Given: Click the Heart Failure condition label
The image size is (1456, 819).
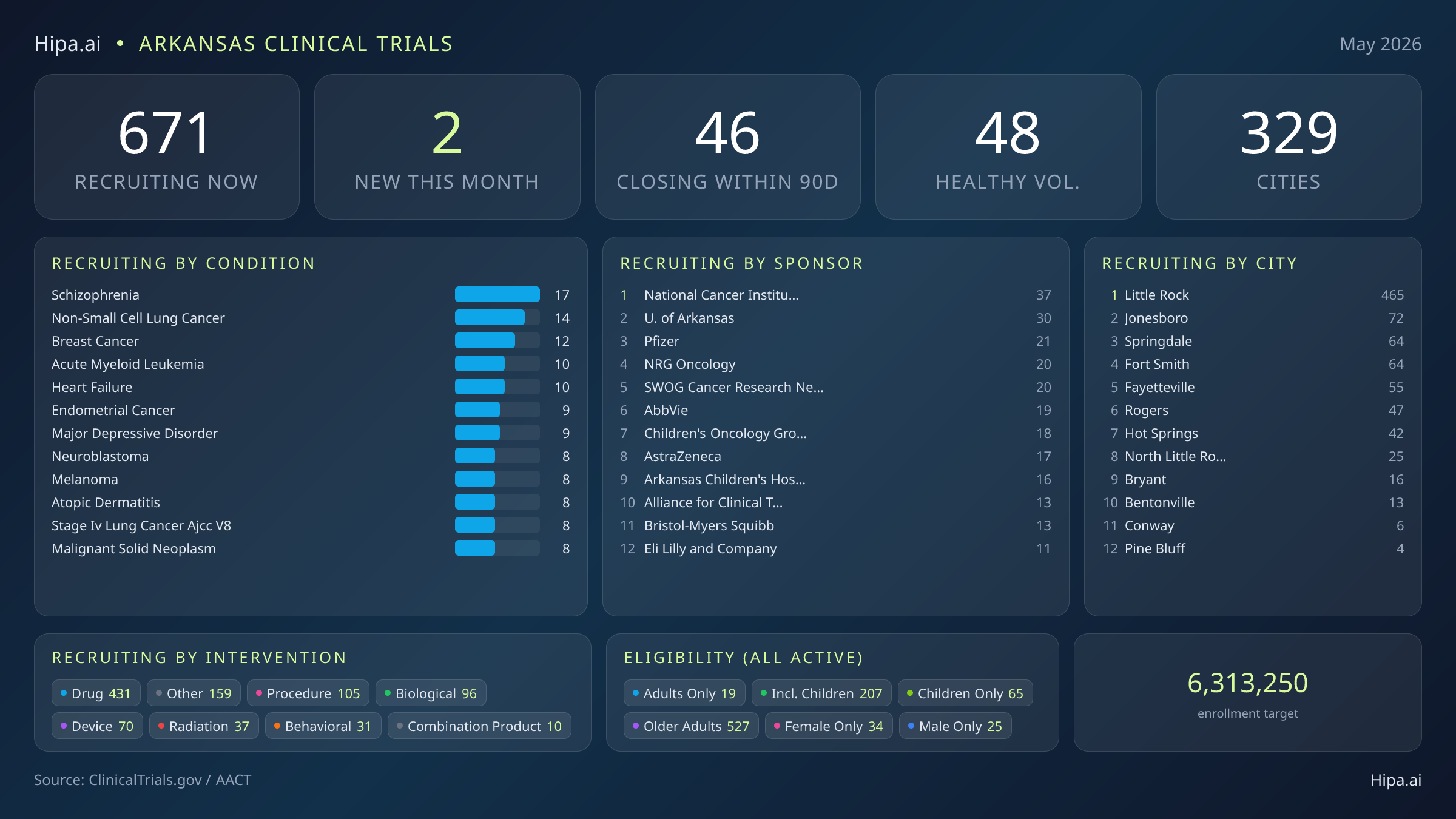Looking at the screenshot, I should click(92, 387).
